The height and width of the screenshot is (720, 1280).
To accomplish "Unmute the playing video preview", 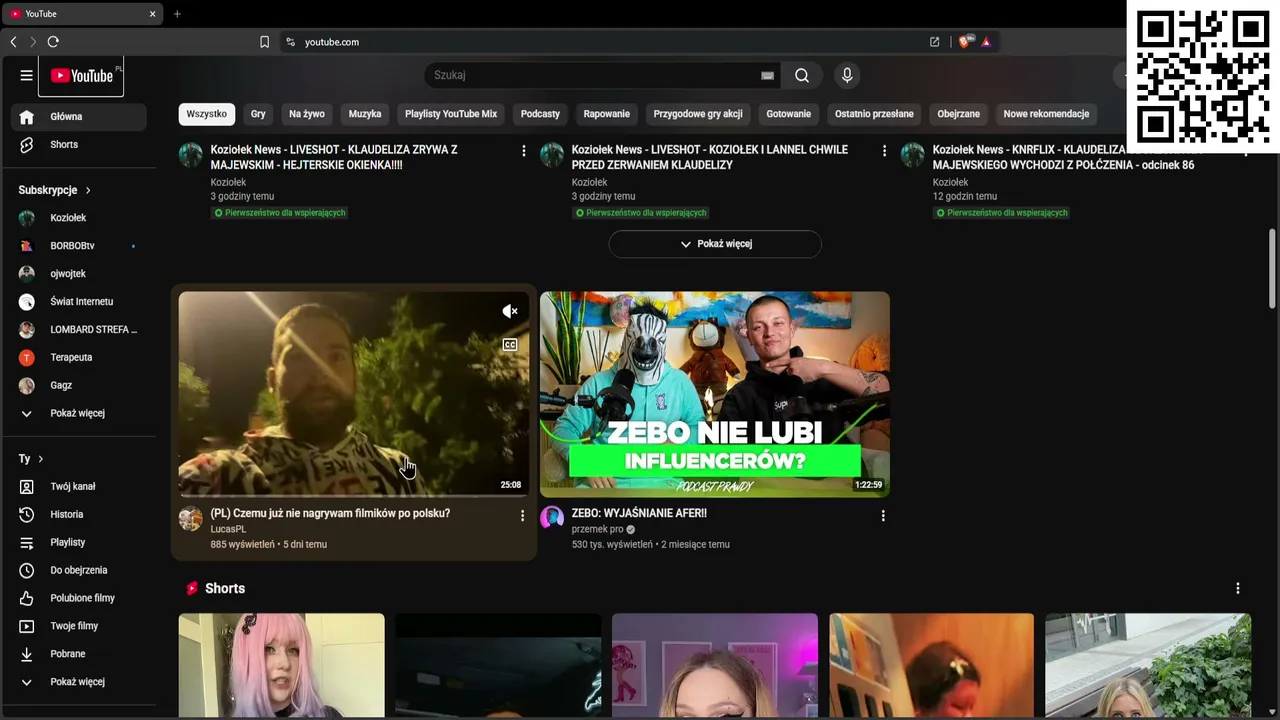I will (510, 311).
